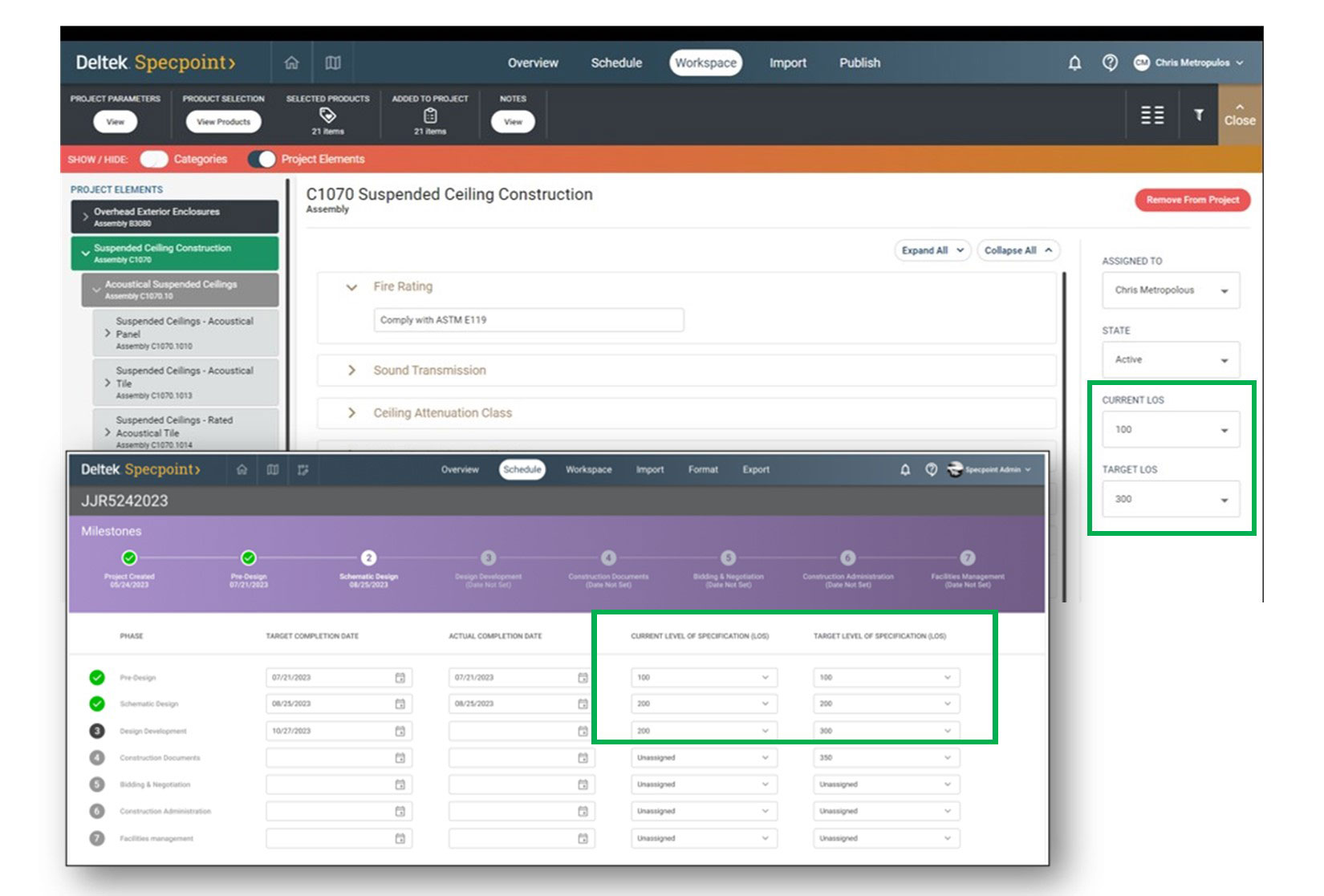
Task: Switch to the Schedule tab
Action: (616, 63)
